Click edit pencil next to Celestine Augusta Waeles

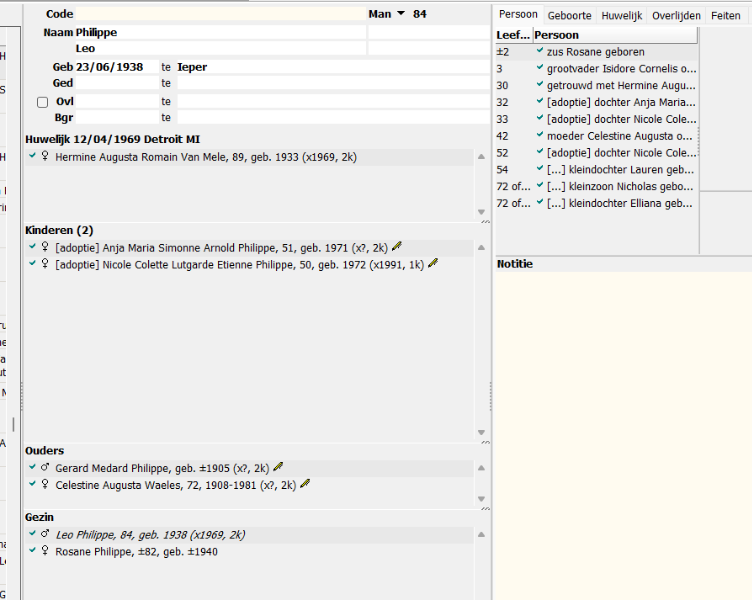point(305,484)
